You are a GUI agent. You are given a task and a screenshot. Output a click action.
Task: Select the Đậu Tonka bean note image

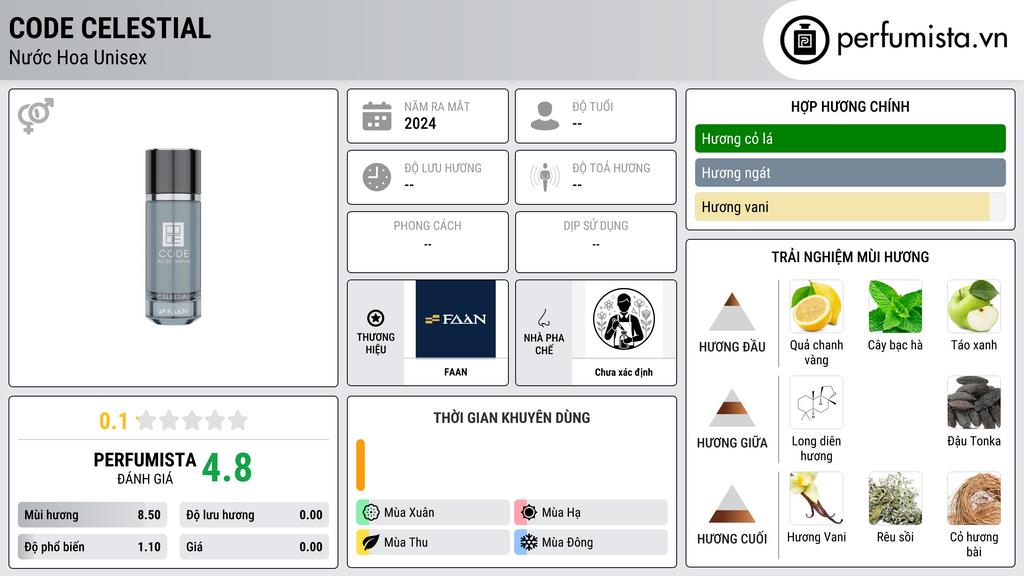tap(974, 402)
